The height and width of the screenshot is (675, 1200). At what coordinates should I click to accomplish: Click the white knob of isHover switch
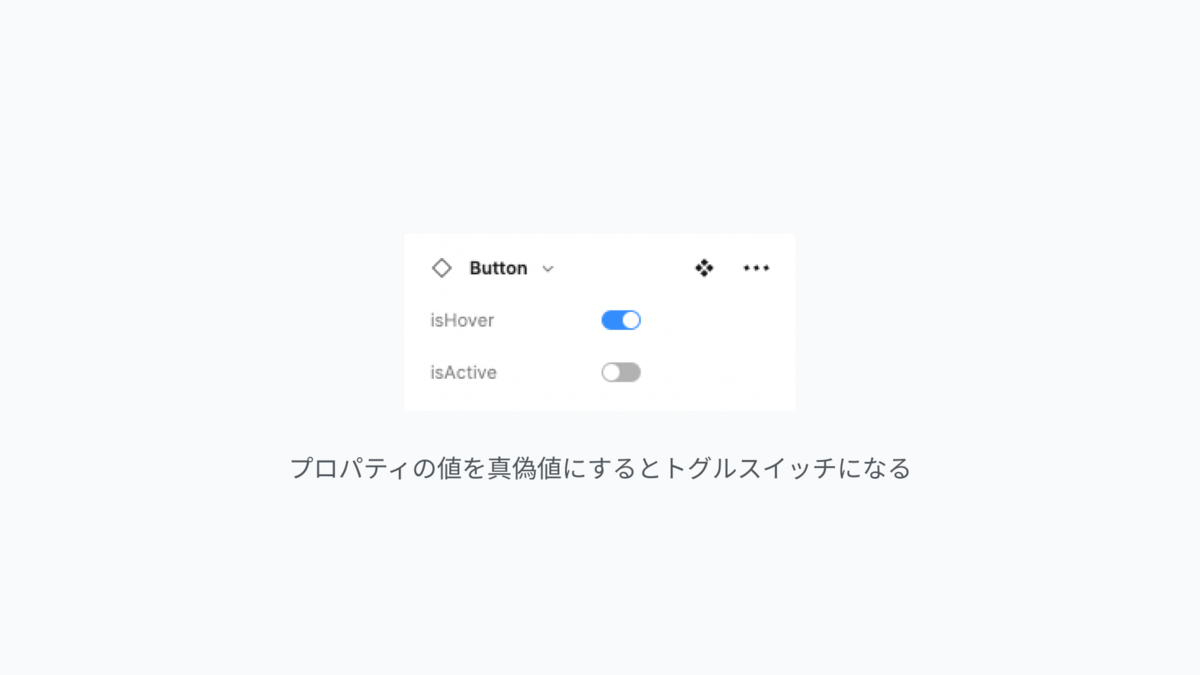click(x=631, y=320)
